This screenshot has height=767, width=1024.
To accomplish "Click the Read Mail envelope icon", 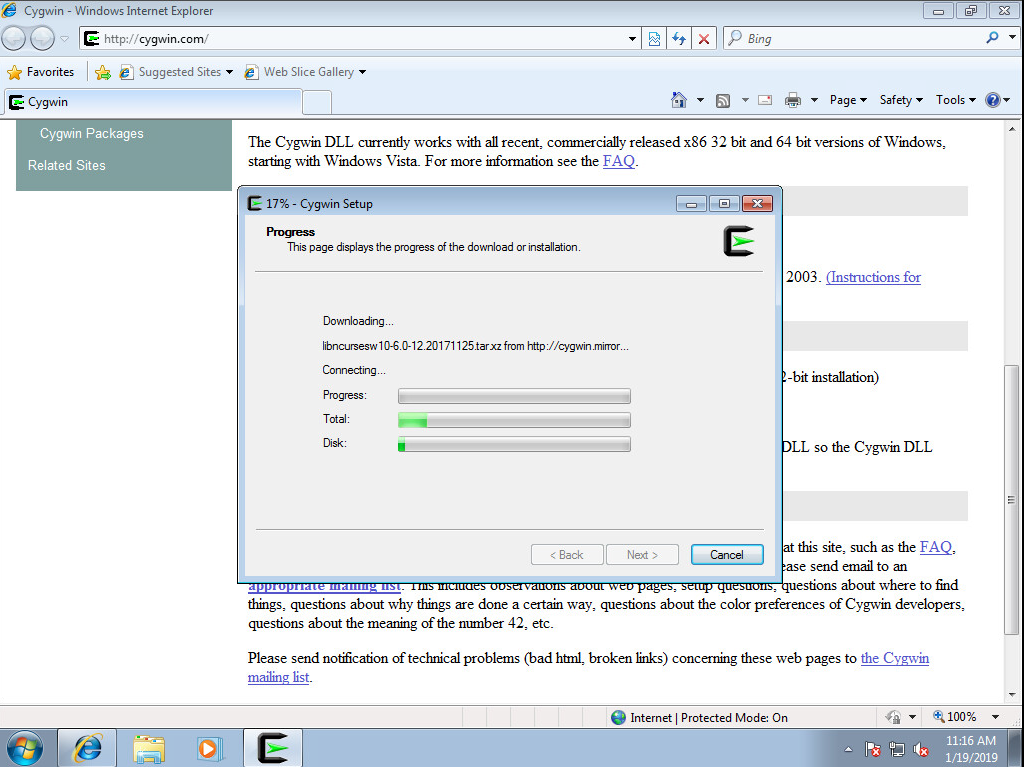I will coord(765,100).
